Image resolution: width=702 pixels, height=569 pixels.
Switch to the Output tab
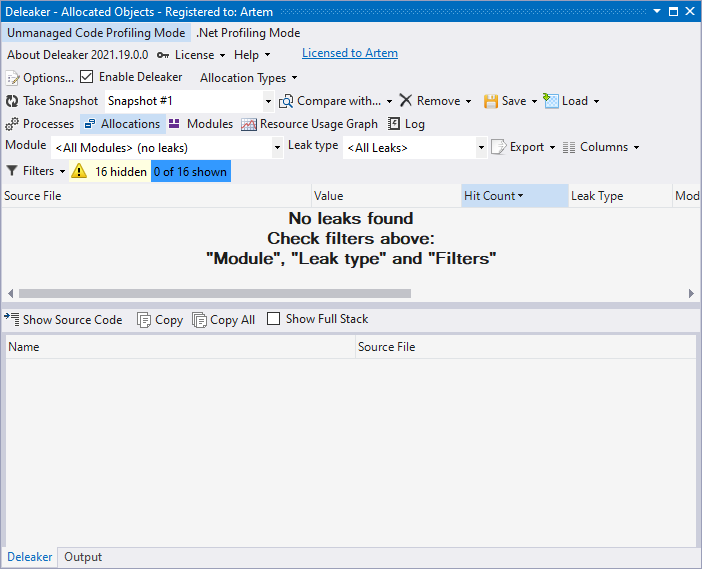click(x=83, y=557)
